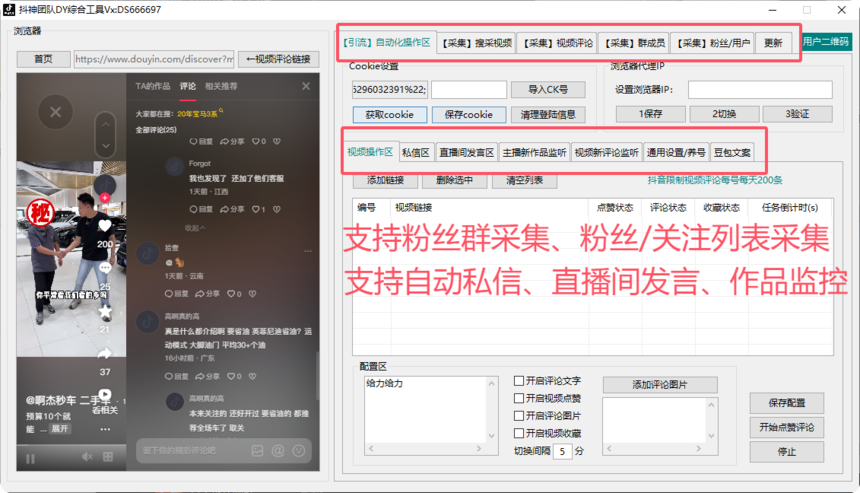Reply to Forgot's comment

(x=201, y=209)
